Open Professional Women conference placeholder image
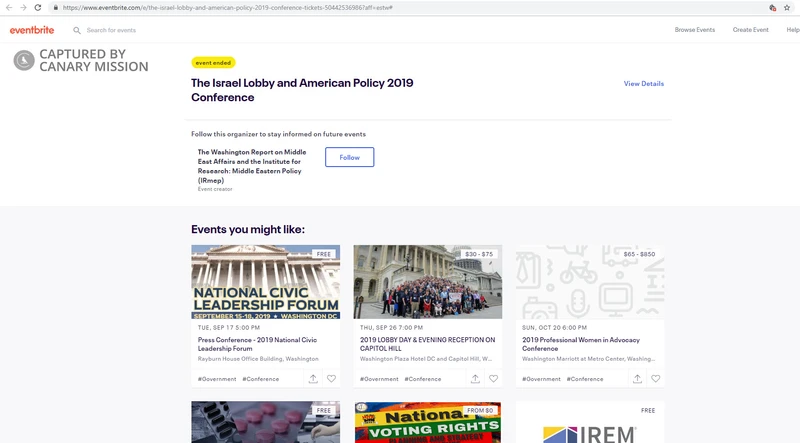800x443 pixels. 590,282
